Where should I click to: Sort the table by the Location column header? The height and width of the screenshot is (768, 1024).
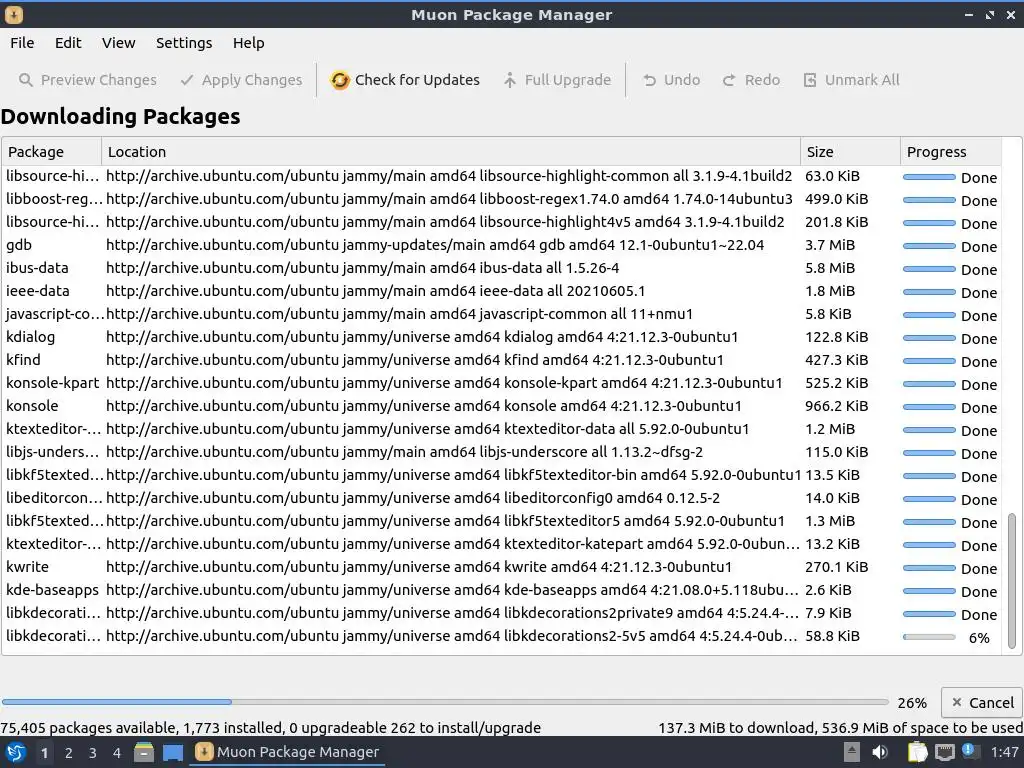click(451, 152)
